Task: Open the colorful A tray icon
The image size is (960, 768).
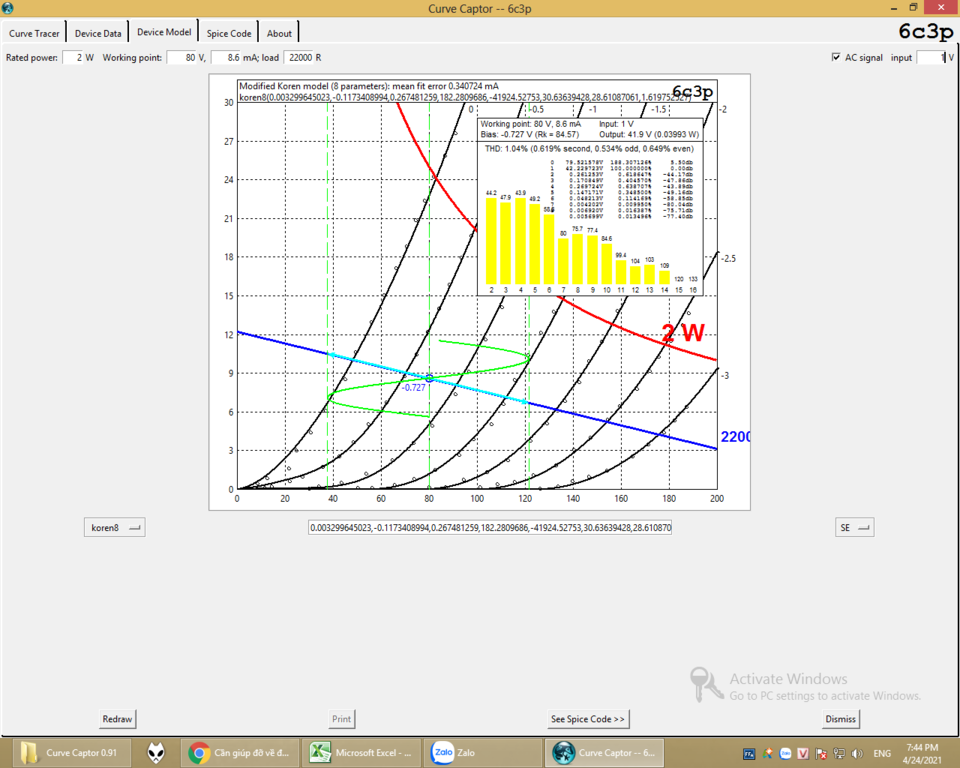Action: click(767, 754)
